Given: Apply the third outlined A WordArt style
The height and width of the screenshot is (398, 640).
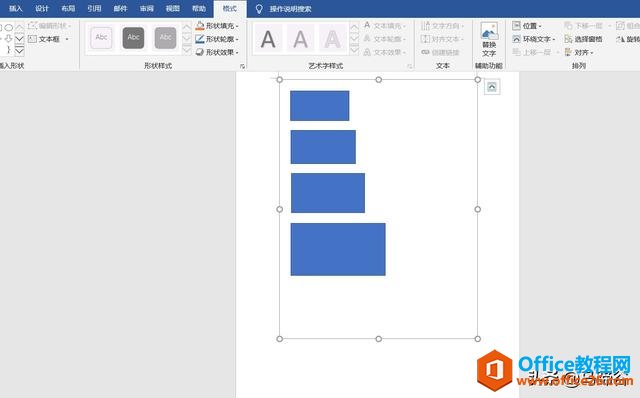Looking at the screenshot, I should click(333, 39).
